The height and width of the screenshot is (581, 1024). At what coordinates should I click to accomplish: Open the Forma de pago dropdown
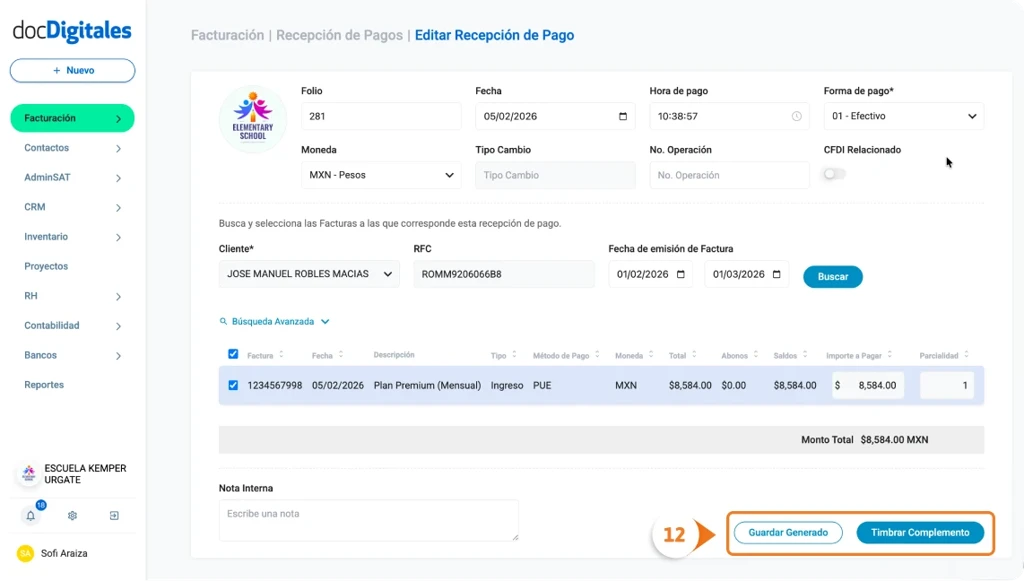pyautogui.click(x=903, y=115)
